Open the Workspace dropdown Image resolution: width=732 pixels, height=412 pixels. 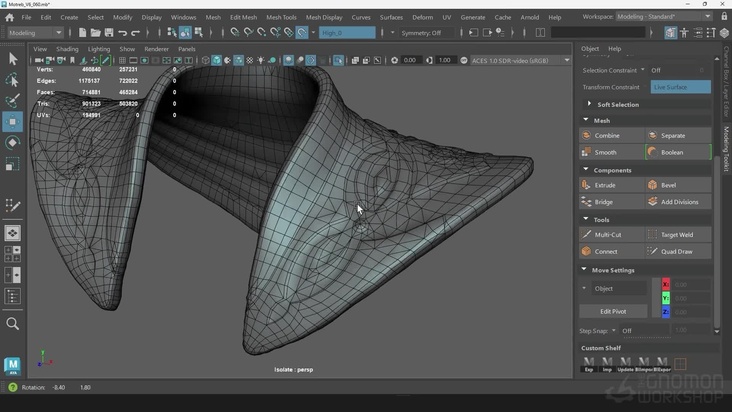664,16
